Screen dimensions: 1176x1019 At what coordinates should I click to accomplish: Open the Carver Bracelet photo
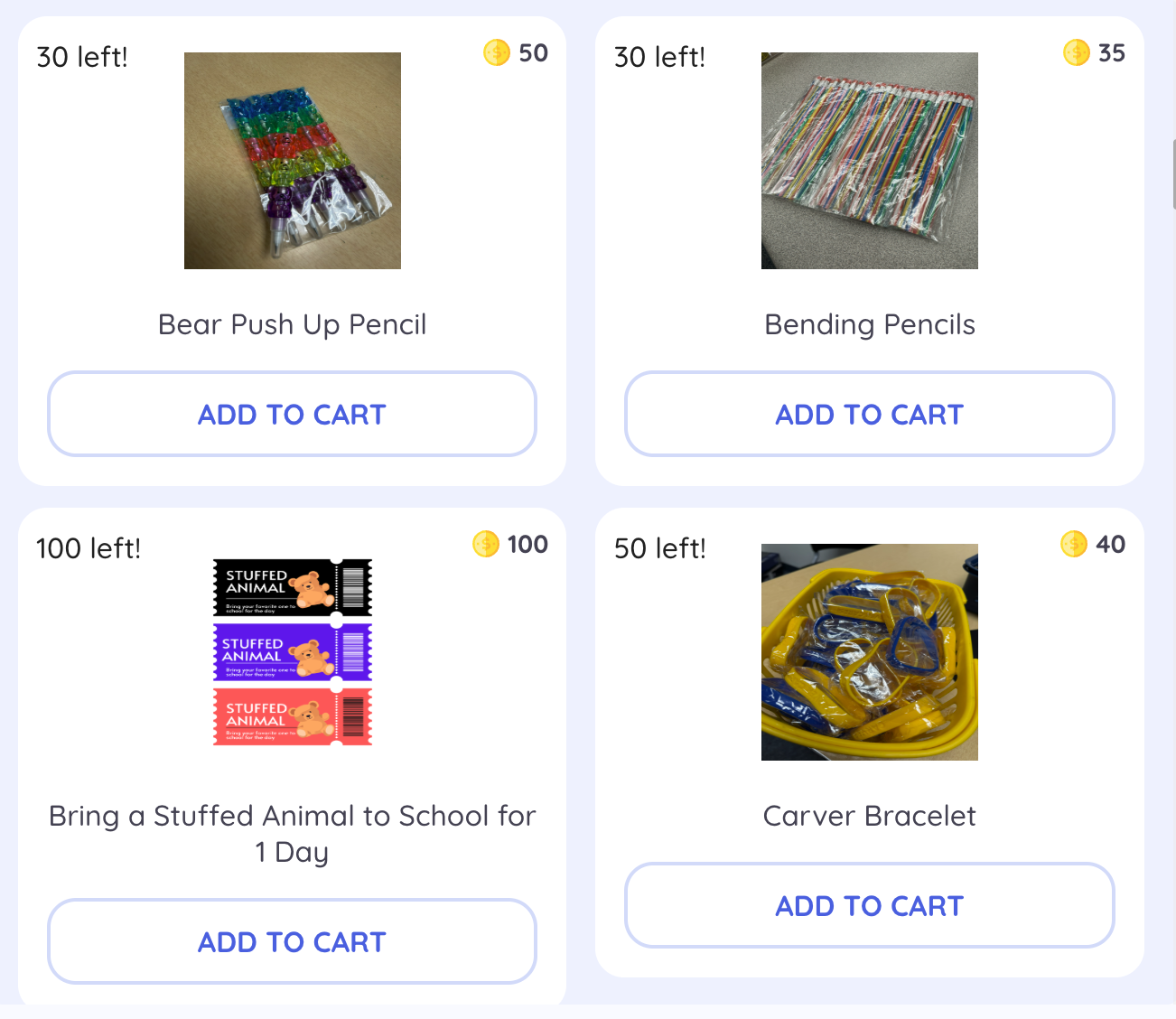870,652
